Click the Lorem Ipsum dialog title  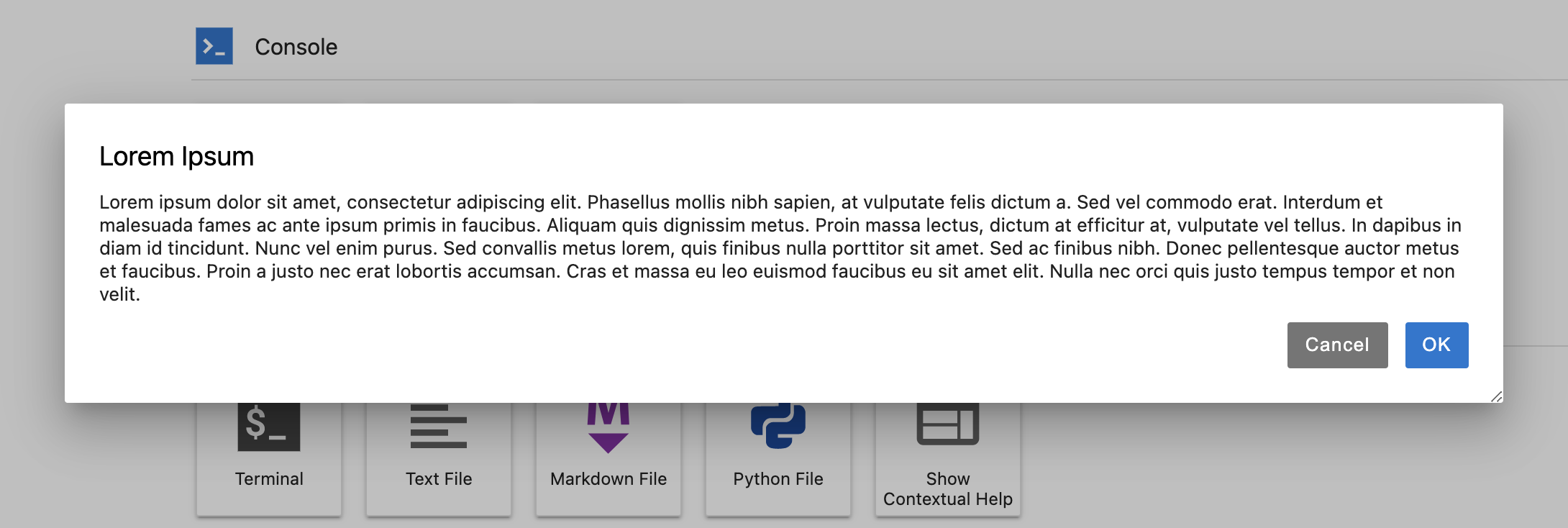tap(176, 155)
